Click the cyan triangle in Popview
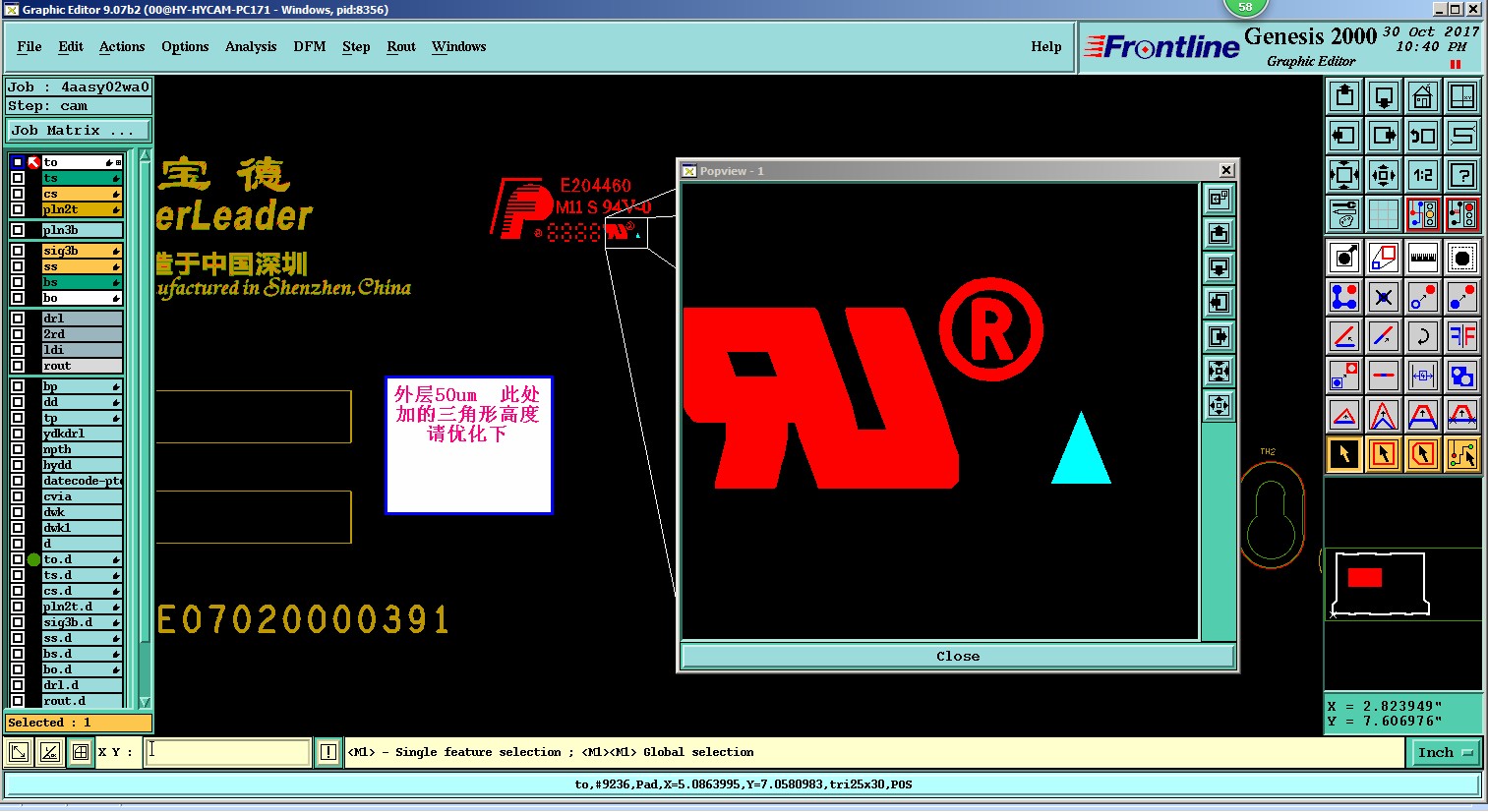This screenshot has width=1488, height=812. point(1081,450)
